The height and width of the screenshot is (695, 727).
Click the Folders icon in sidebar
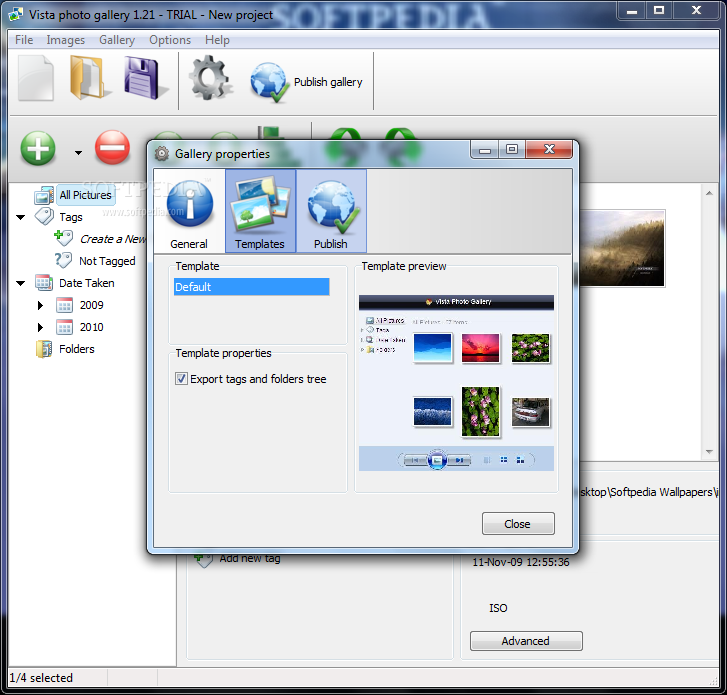[x=44, y=349]
